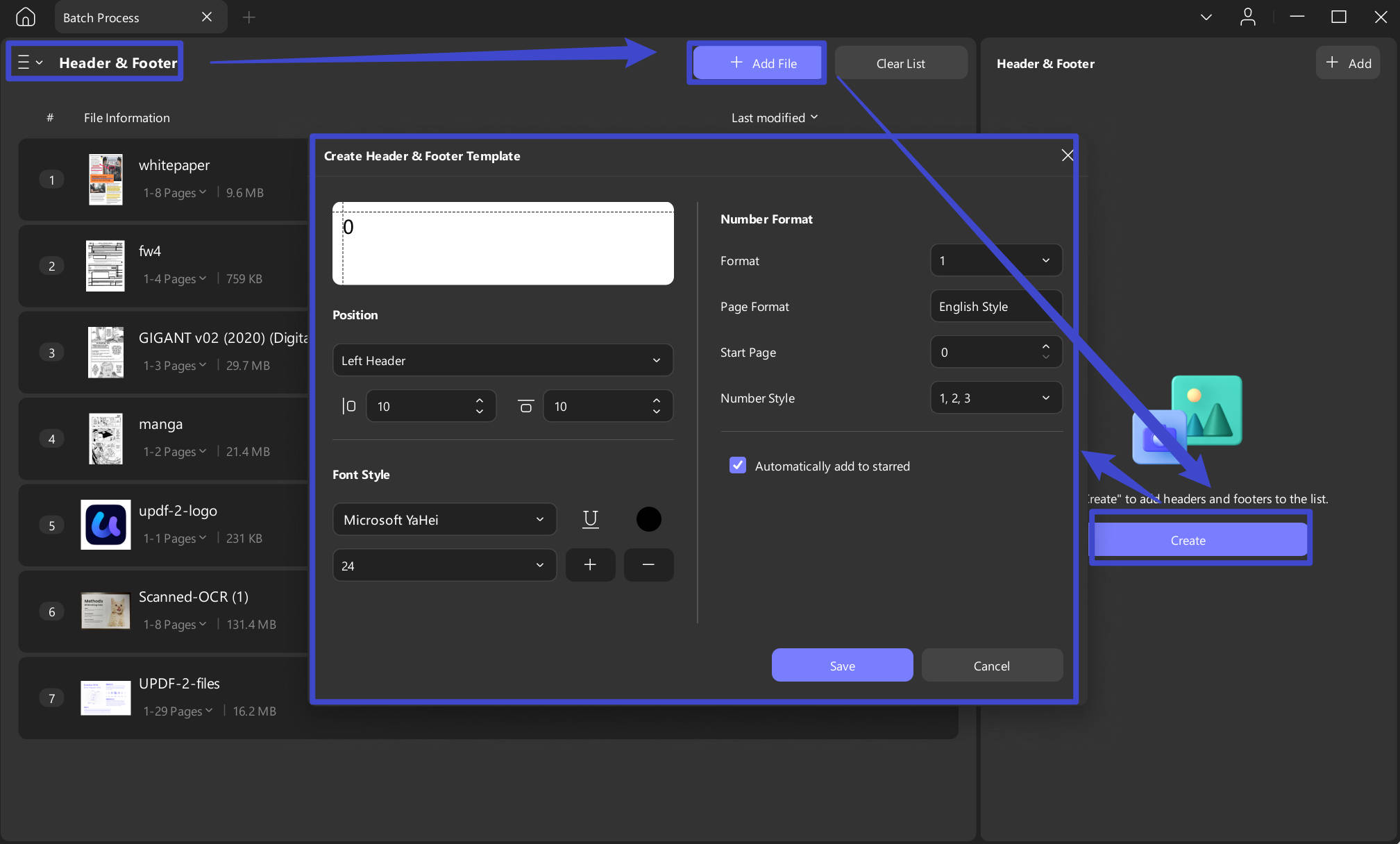Cancel the template dialog

click(x=992, y=666)
